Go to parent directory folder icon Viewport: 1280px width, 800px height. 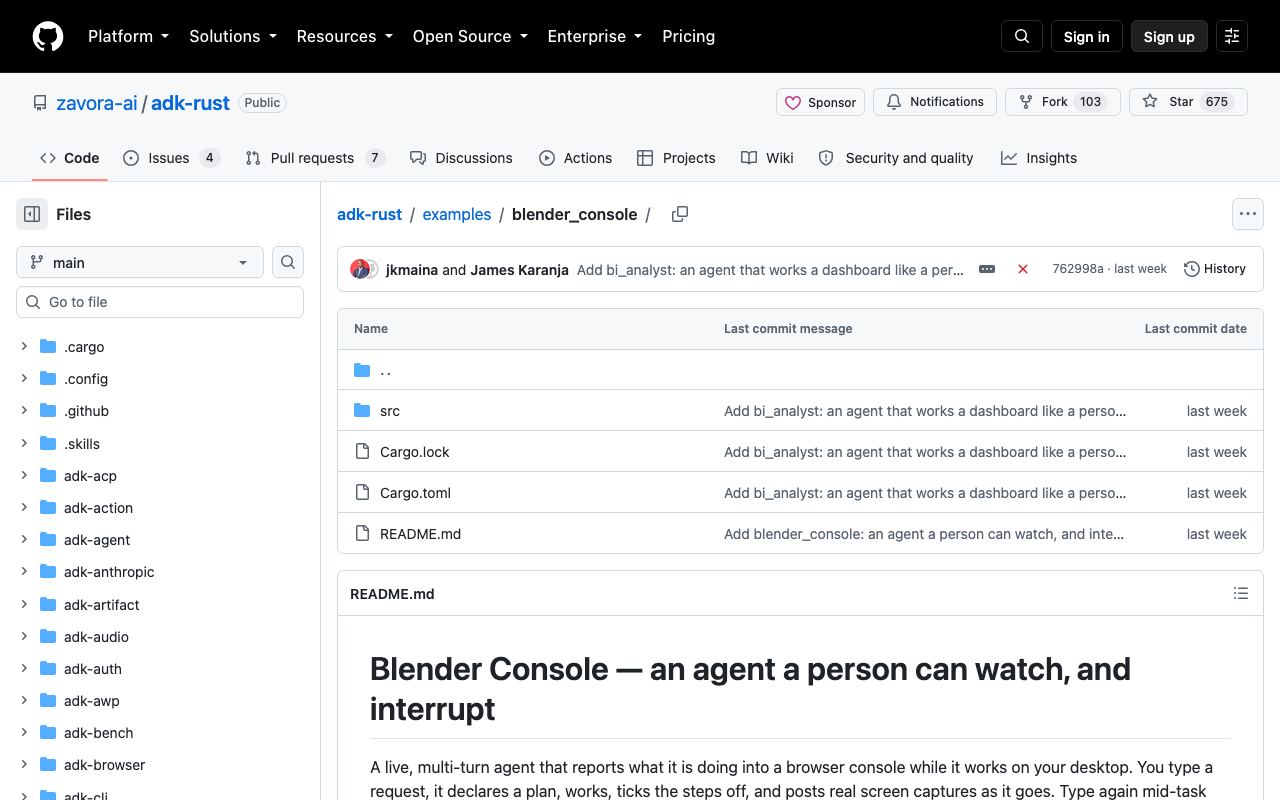coord(362,370)
